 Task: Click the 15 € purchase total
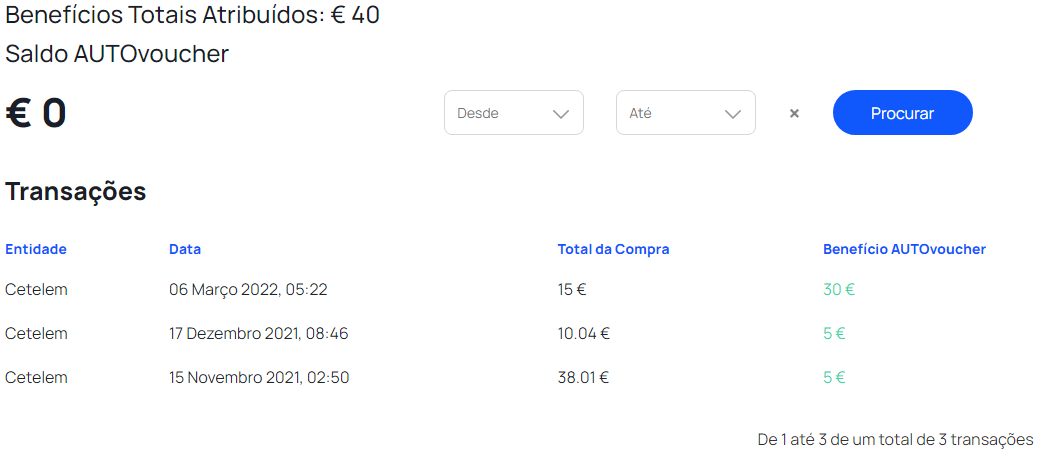[572, 290]
